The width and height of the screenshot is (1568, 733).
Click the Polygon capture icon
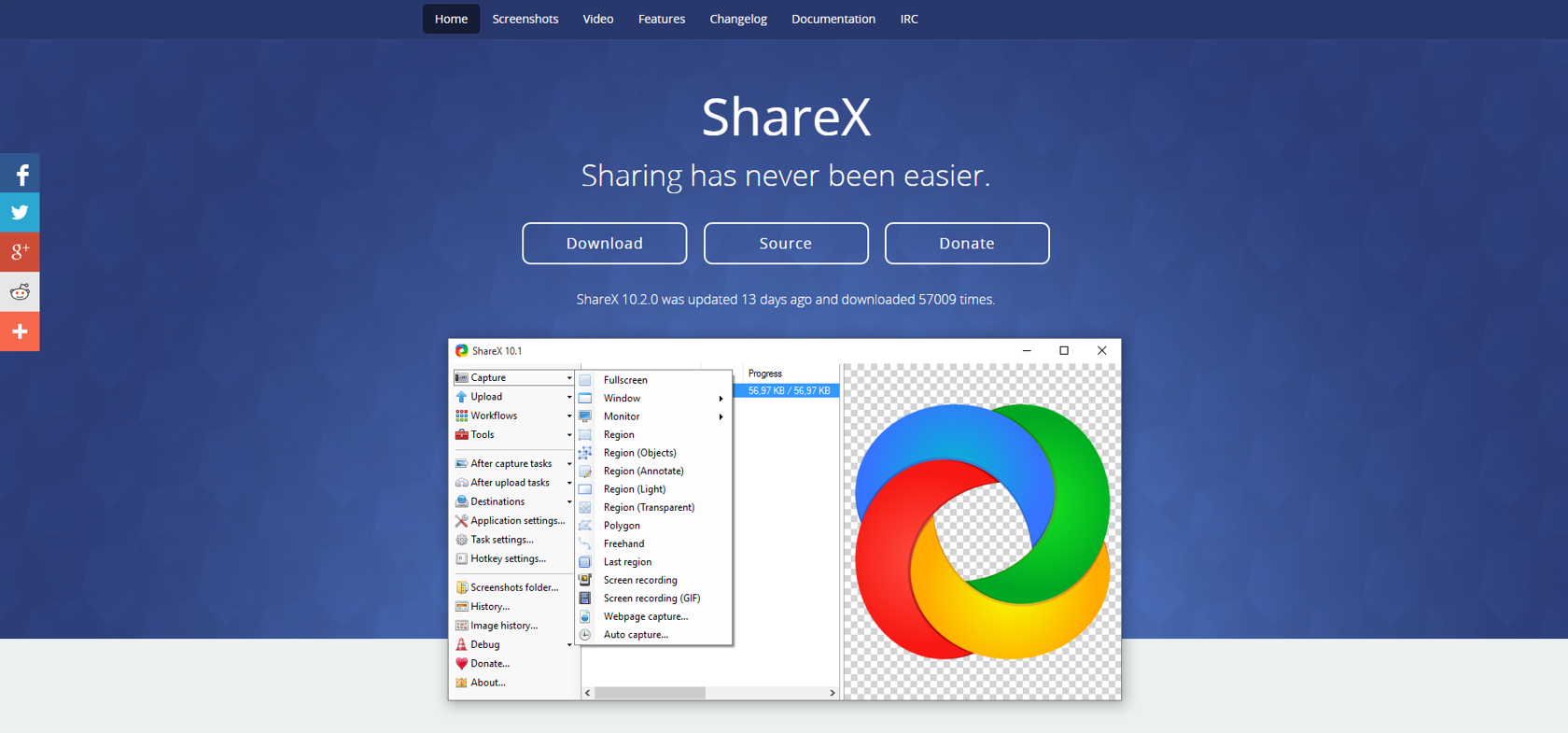click(585, 526)
